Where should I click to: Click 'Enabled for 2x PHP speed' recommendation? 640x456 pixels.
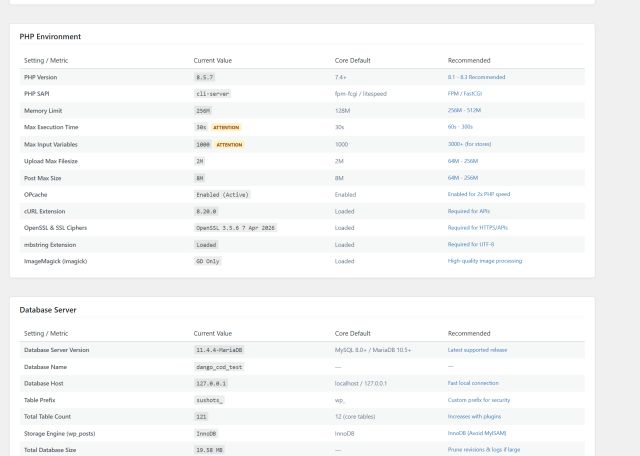(479, 194)
